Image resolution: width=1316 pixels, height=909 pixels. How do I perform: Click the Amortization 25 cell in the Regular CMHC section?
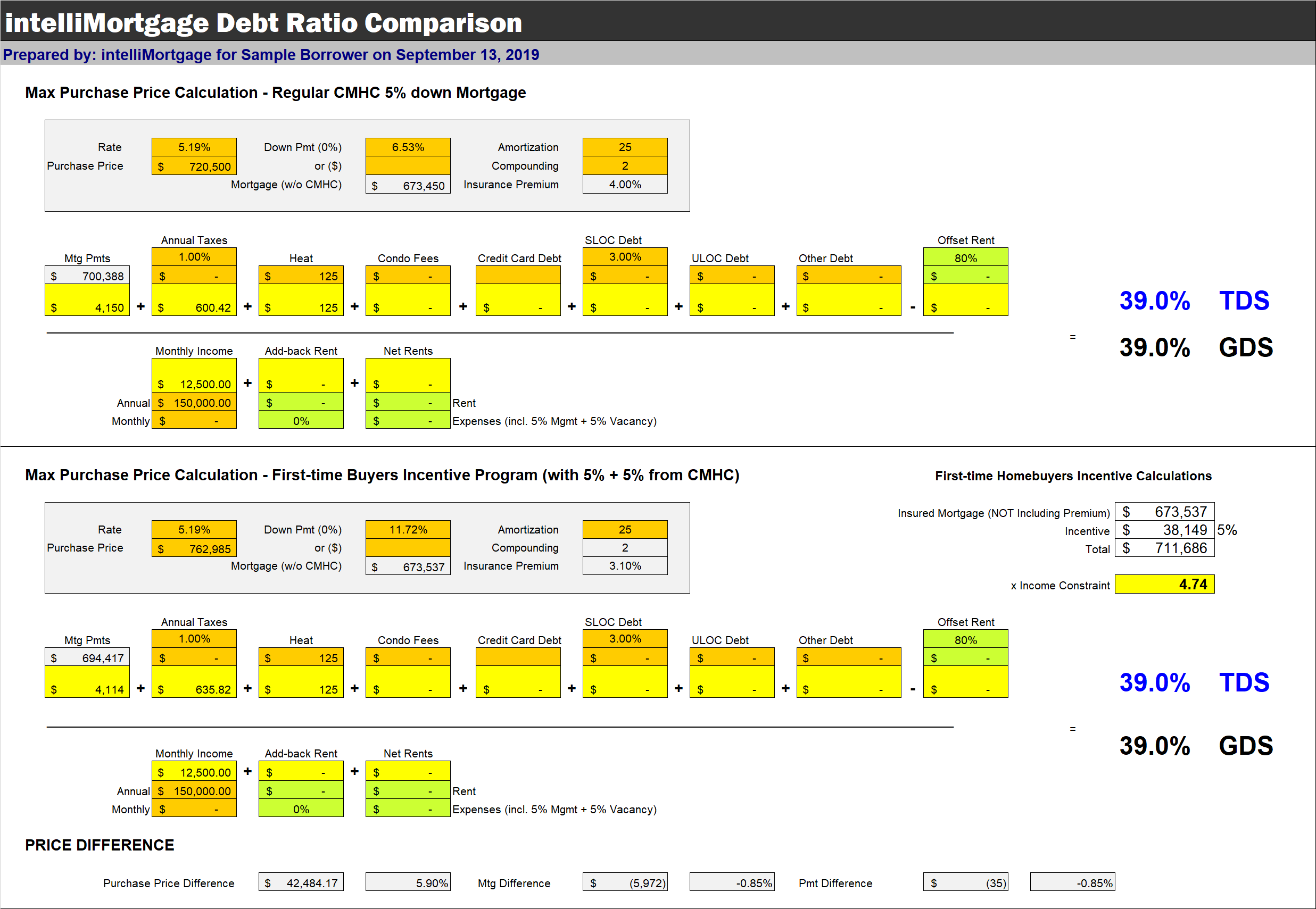pyautogui.click(x=625, y=147)
